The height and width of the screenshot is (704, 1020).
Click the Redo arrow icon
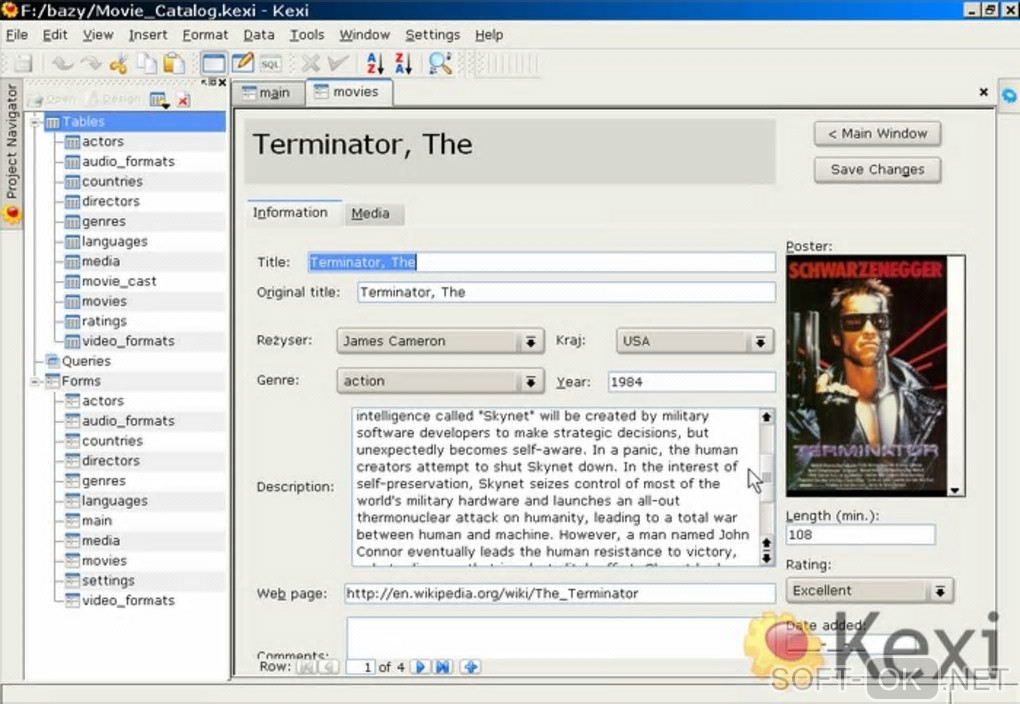(90, 63)
